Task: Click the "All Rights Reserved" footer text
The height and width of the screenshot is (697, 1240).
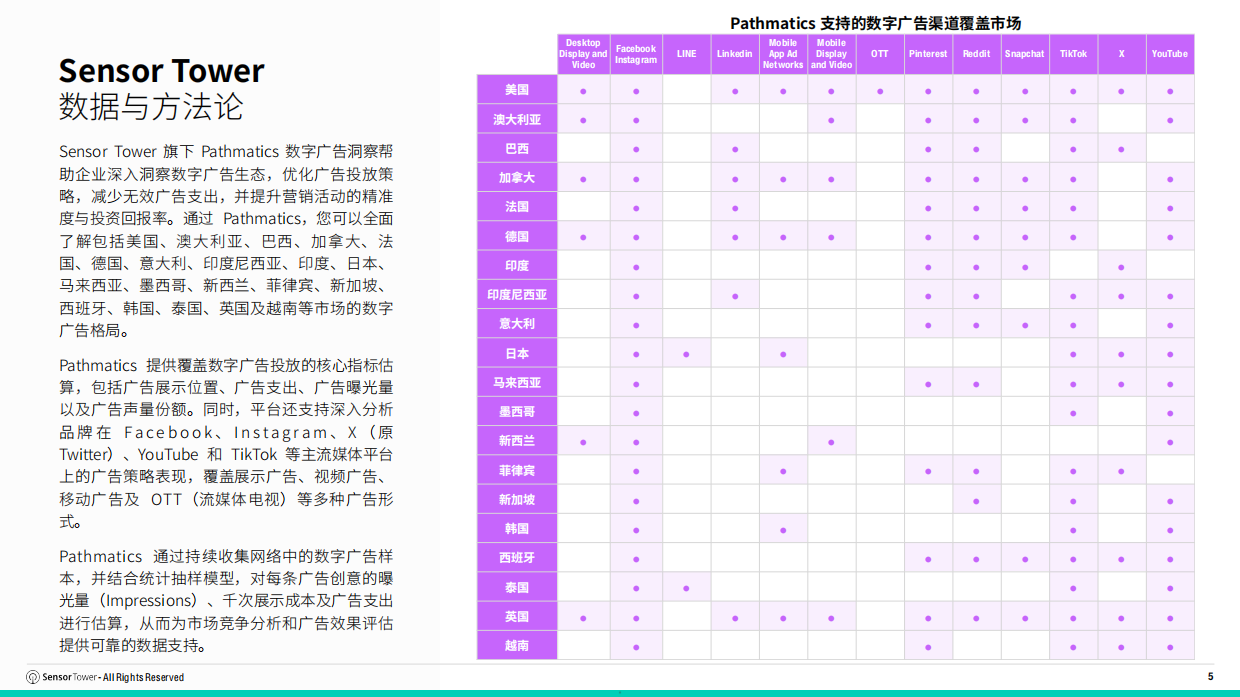Action: [144, 678]
